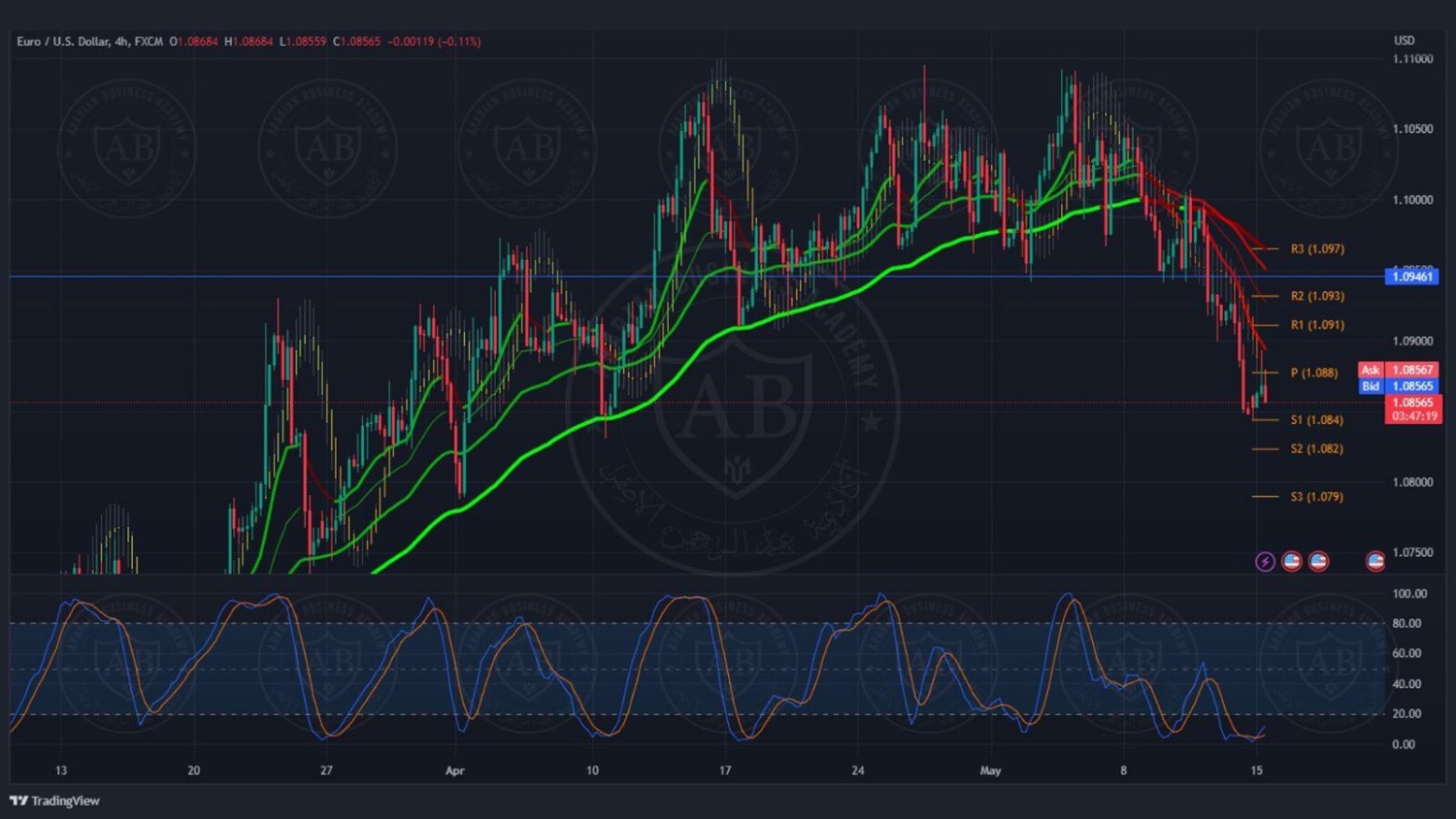Click the 60.00 stochastic scale value
The image size is (1456, 819).
coord(1406,654)
